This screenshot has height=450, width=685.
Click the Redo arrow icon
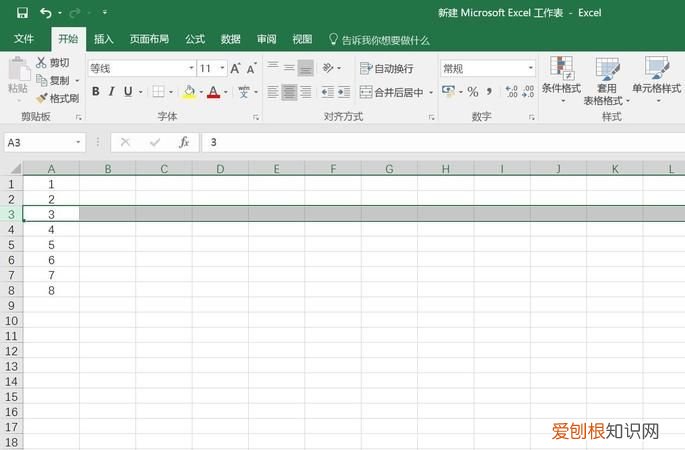click(x=75, y=13)
